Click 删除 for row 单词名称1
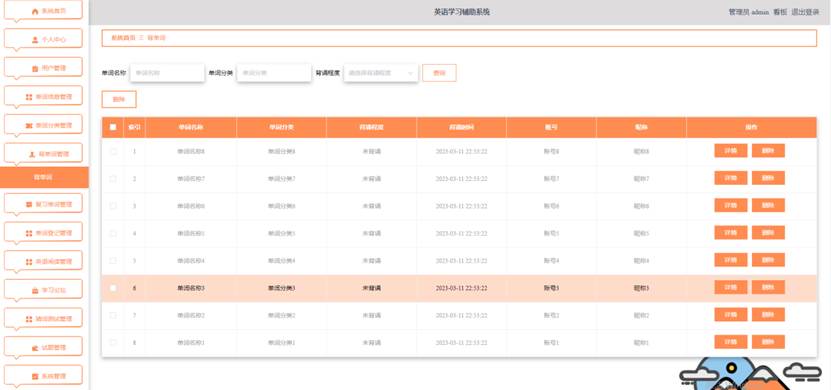This screenshot has width=831, height=390. point(768,342)
